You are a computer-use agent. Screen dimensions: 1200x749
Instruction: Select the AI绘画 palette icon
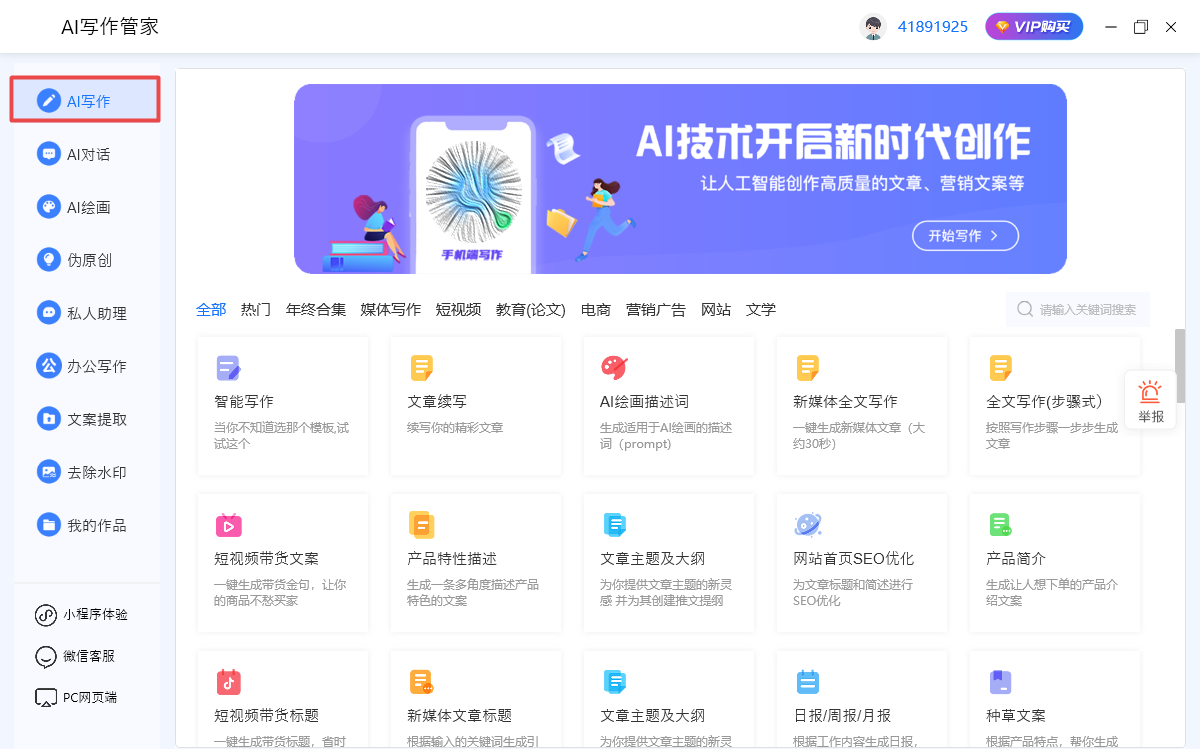tap(48, 207)
